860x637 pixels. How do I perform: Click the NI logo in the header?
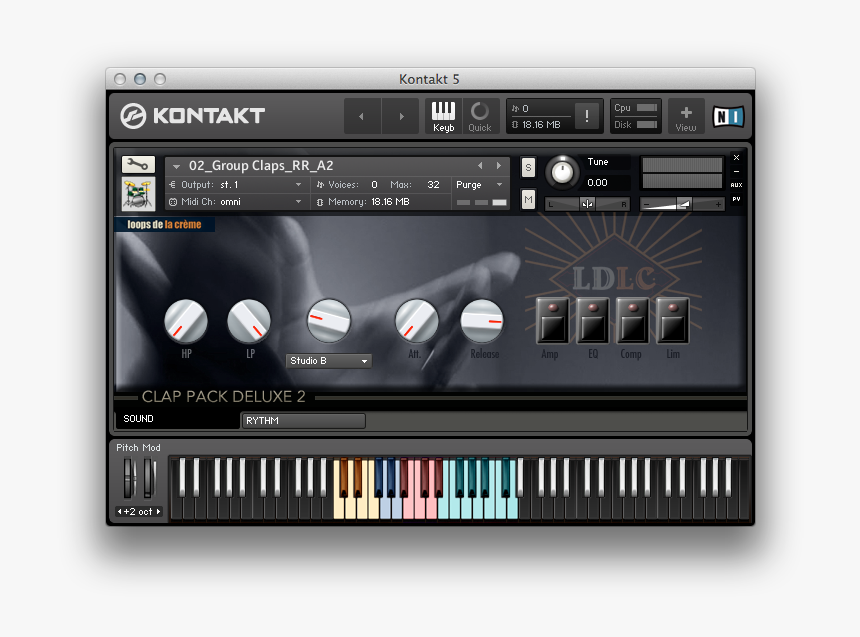point(727,115)
